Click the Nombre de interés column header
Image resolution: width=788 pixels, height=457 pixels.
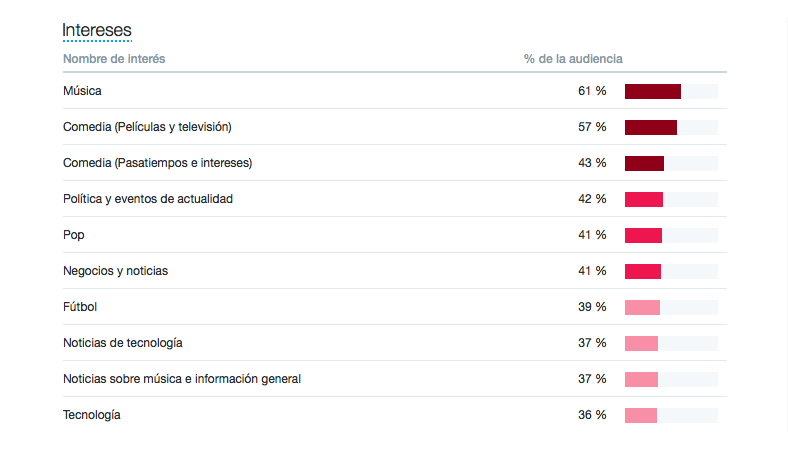tap(114, 59)
